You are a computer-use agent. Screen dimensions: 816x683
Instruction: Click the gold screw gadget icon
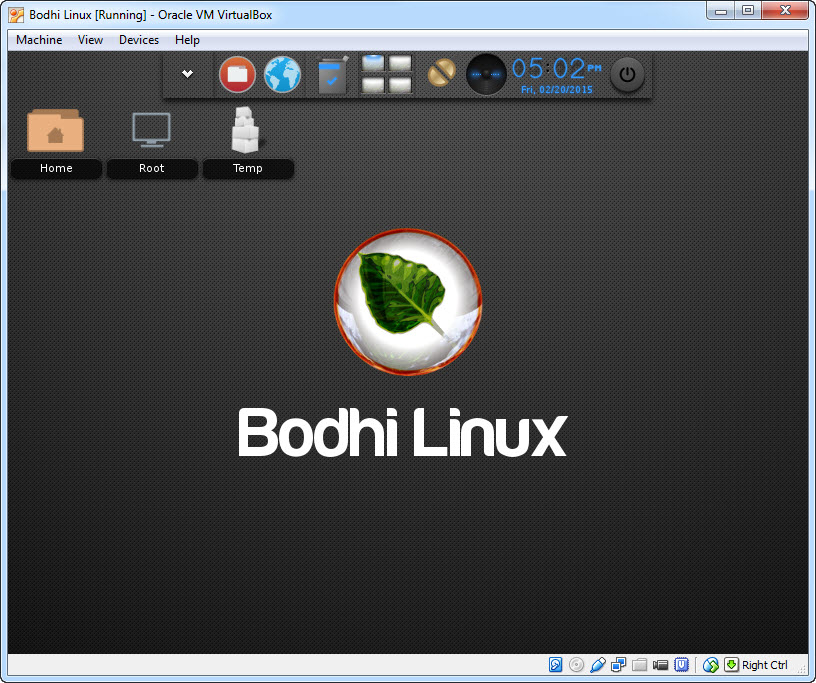(x=441, y=73)
